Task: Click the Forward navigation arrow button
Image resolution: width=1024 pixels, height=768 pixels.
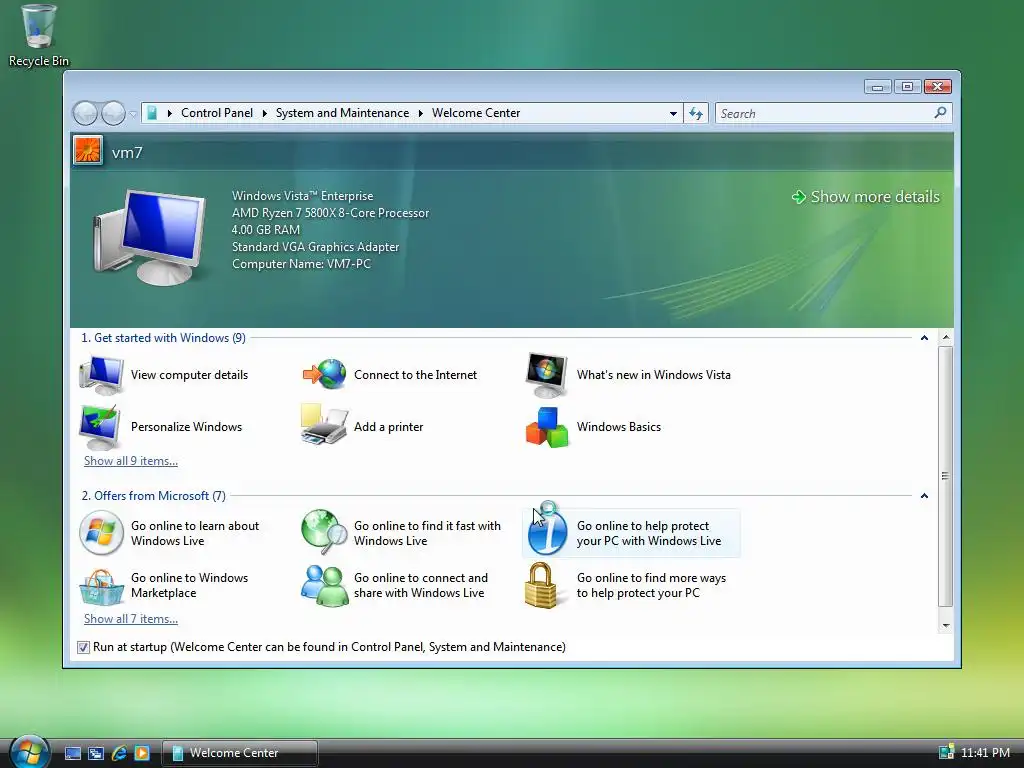Action: (114, 114)
